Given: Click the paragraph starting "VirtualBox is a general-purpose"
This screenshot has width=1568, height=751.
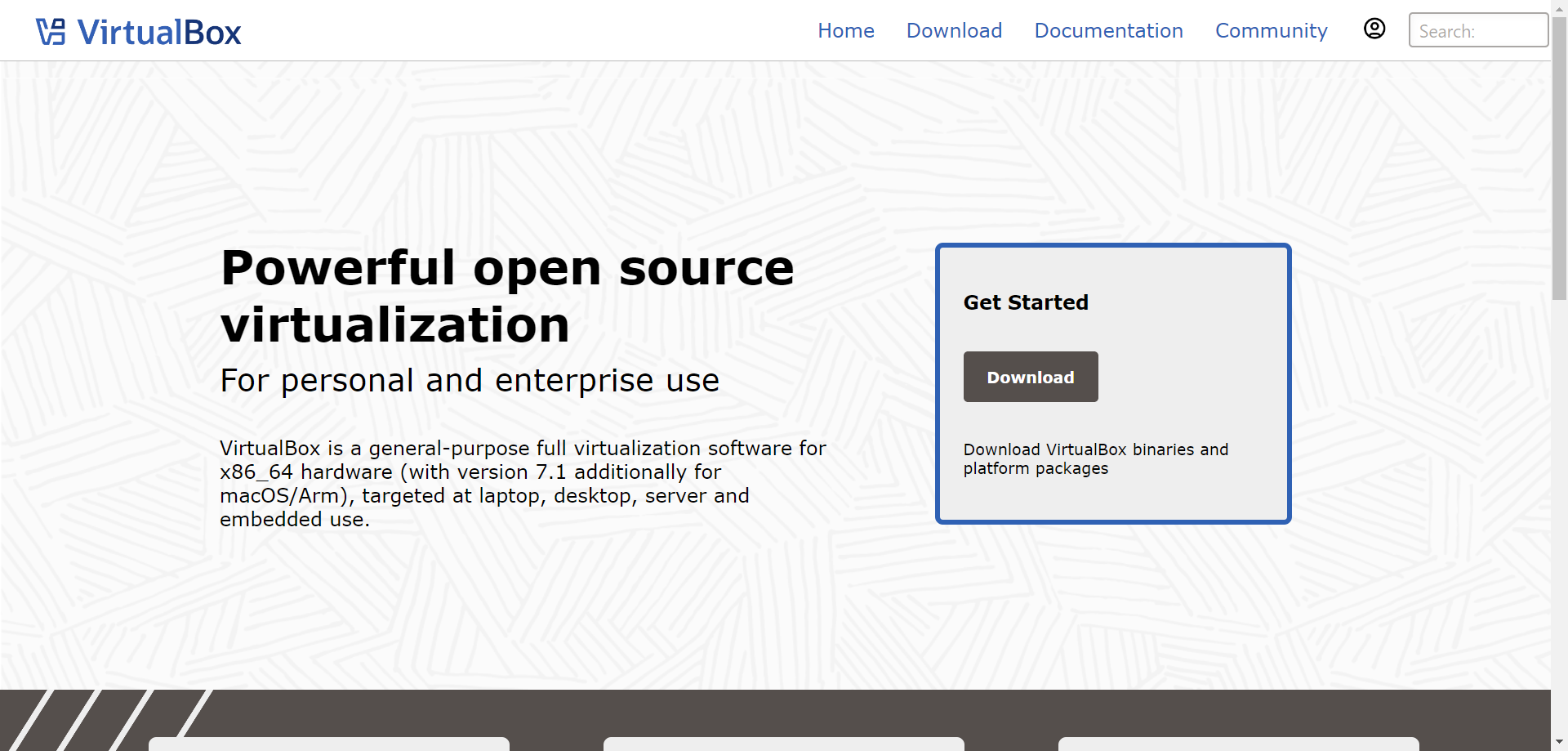Looking at the screenshot, I should [523, 484].
